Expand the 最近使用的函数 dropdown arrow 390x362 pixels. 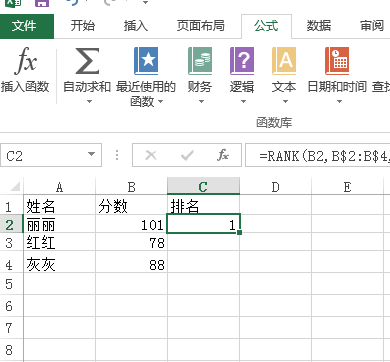pyautogui.click(x=161, y=101)
